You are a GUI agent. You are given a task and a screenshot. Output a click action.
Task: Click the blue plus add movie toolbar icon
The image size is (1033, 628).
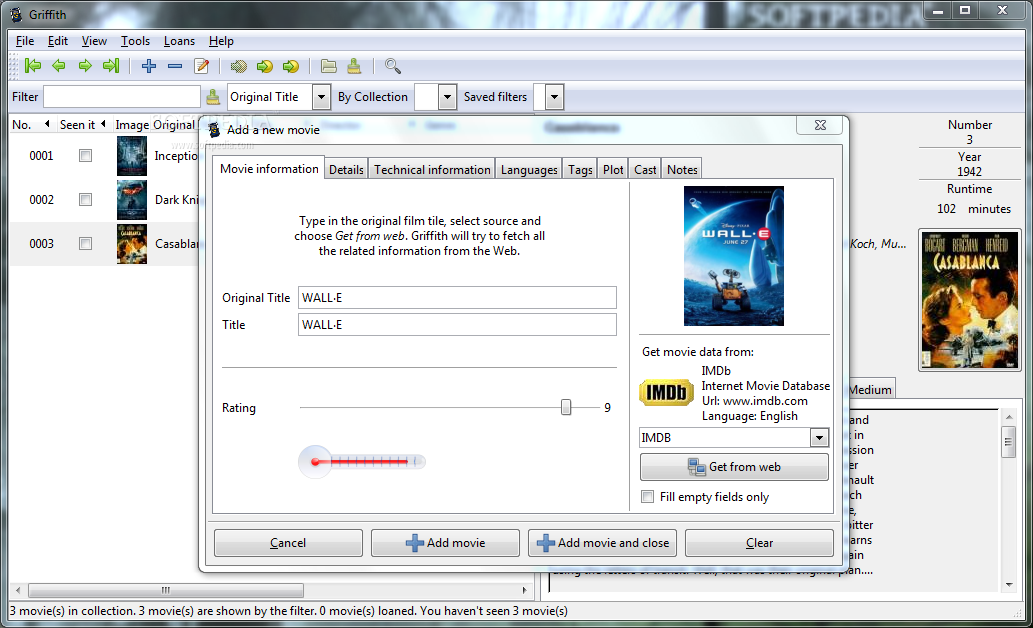tap(149, 66)
